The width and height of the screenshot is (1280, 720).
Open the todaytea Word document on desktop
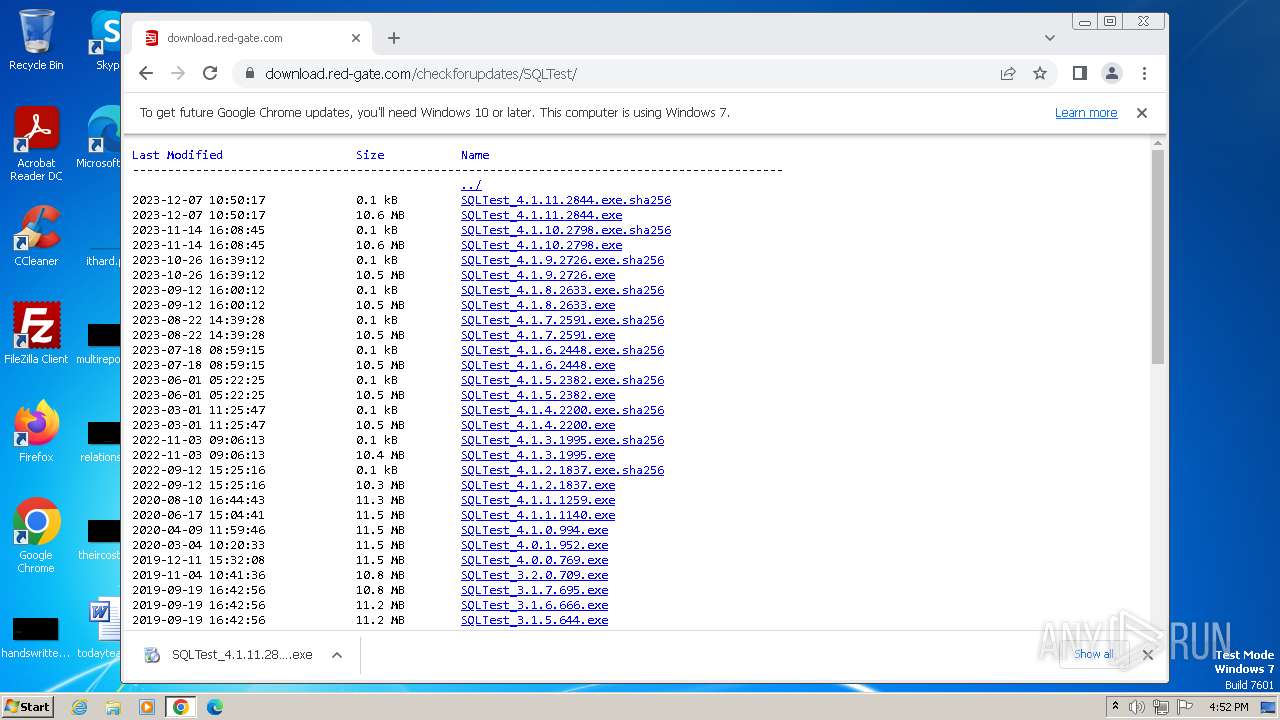pos(99,628)
